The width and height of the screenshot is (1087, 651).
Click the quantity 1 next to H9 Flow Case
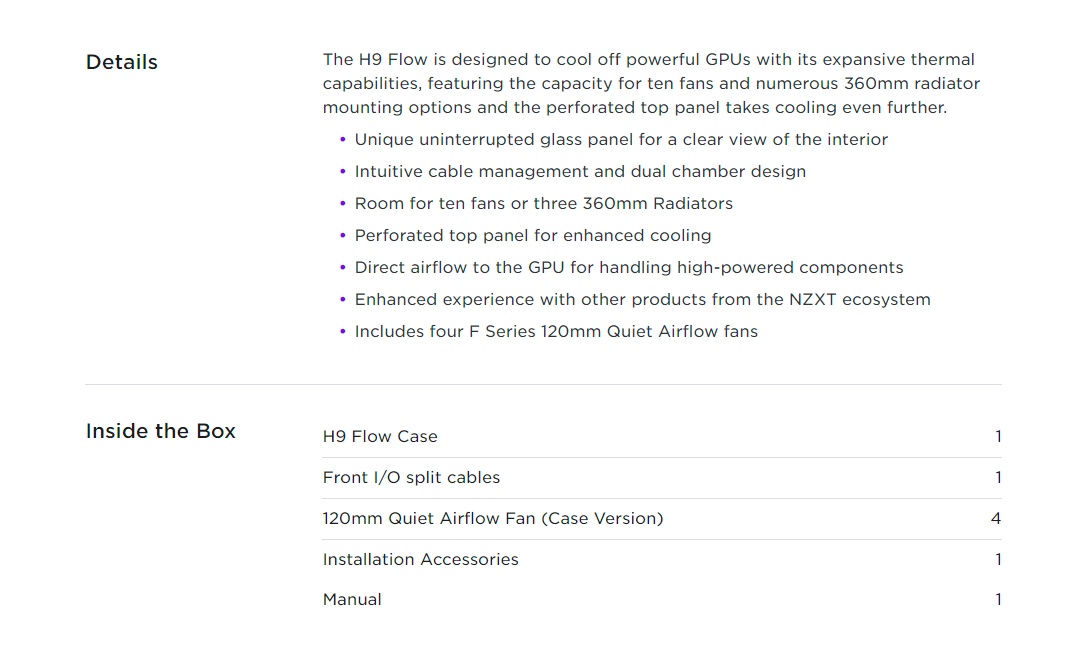coord(998,437)
